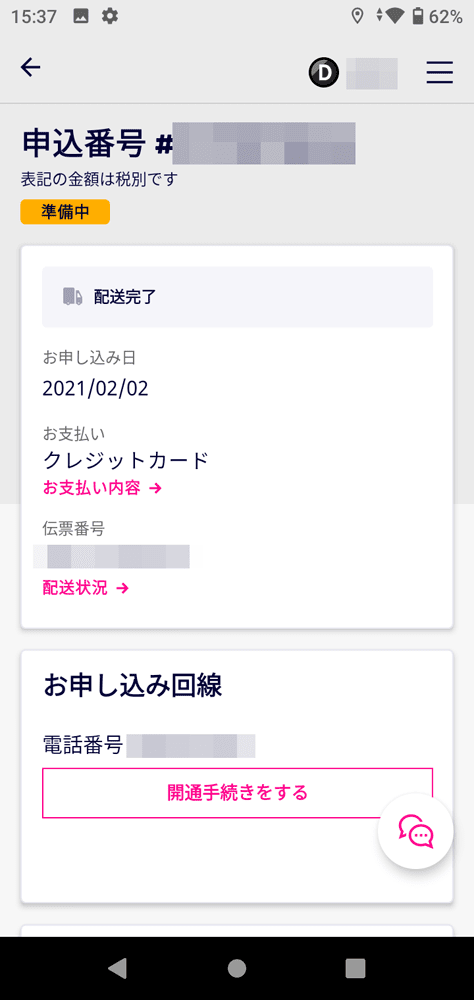Tap the blurred account name beside avatar
Image resolution: width=474 pixels, height=1000 pixels.
(x=372, y=73)
